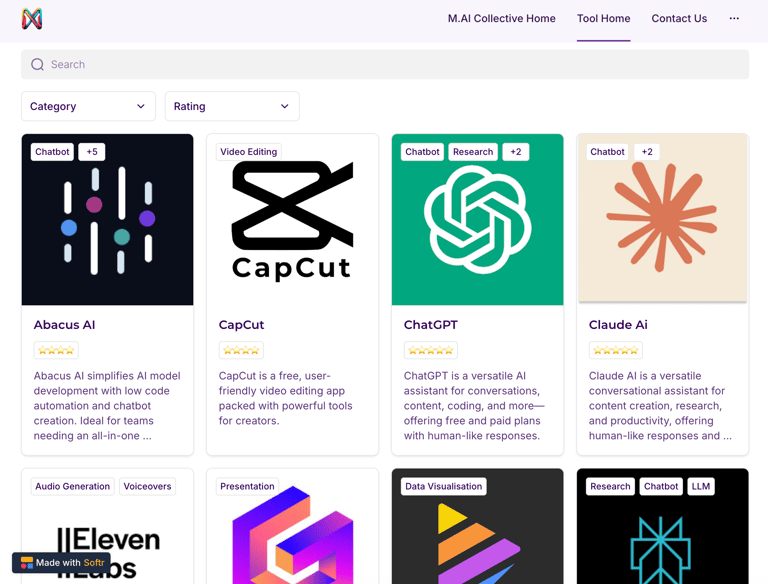The height and width of the screenshot is (584, 768).
Task: Click the Claude Ai description text
Action: click(x=660, y=406)
